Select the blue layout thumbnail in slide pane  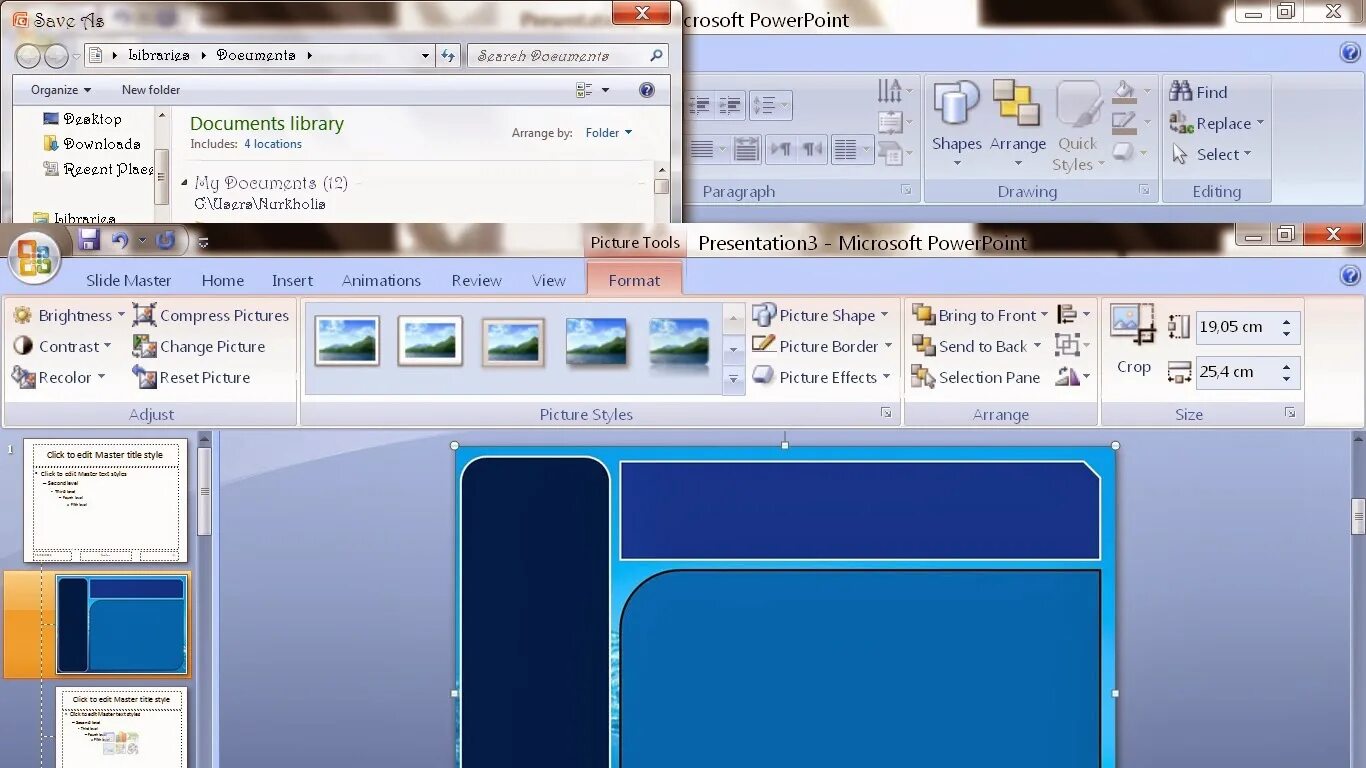(x=122, y=624)
